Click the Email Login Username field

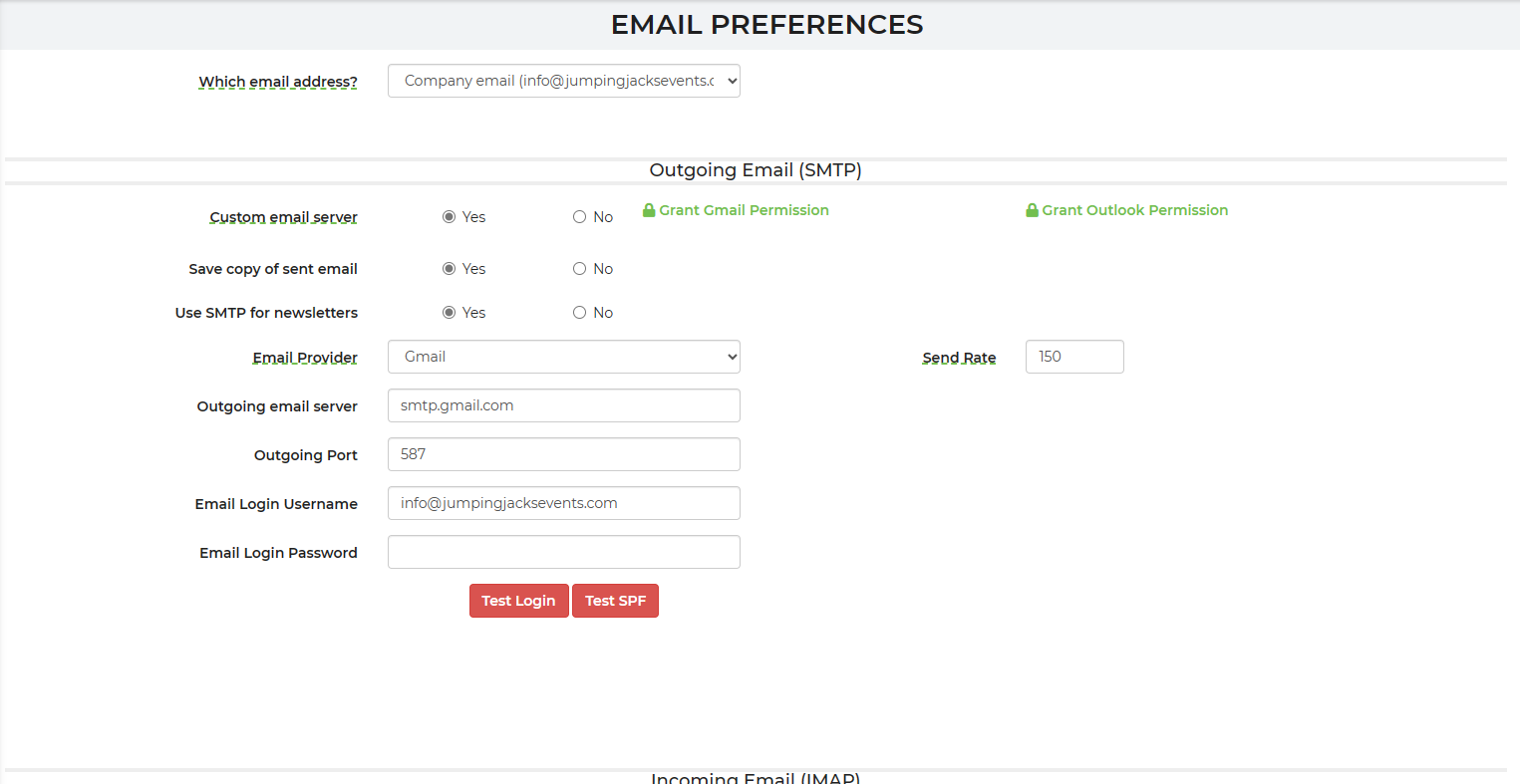click(563, 503)
